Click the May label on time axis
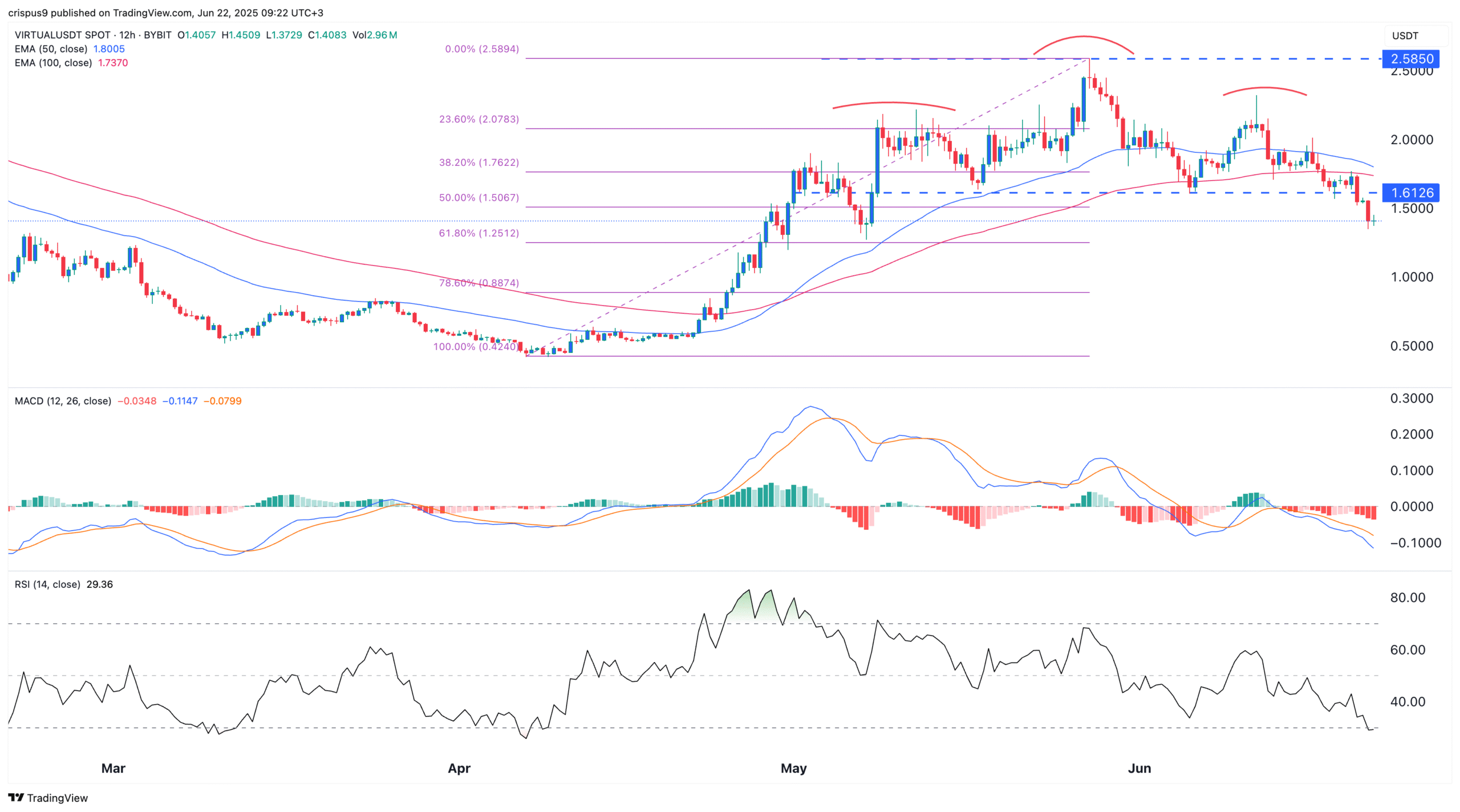 (x=793, y=768)
